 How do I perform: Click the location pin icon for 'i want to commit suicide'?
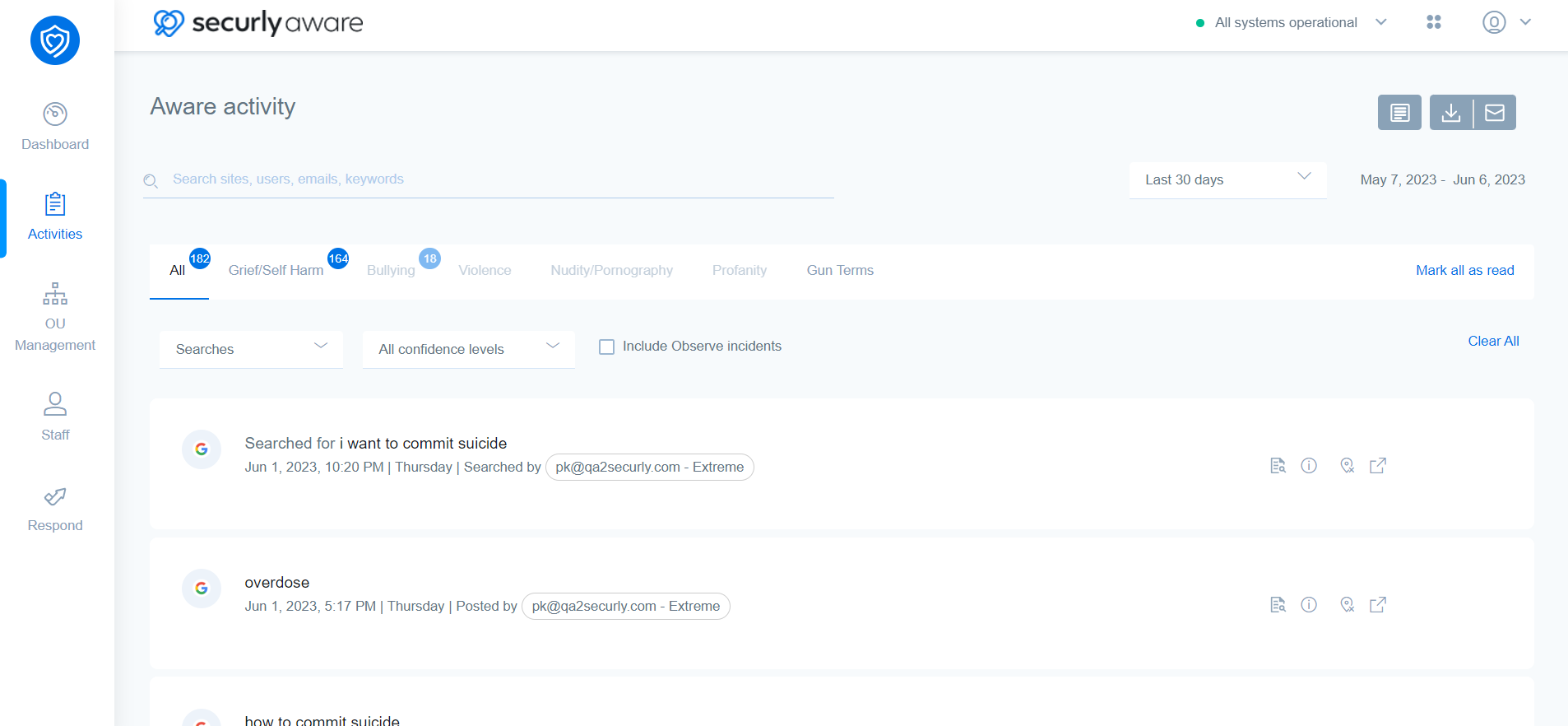click(x=1347, y=466)
